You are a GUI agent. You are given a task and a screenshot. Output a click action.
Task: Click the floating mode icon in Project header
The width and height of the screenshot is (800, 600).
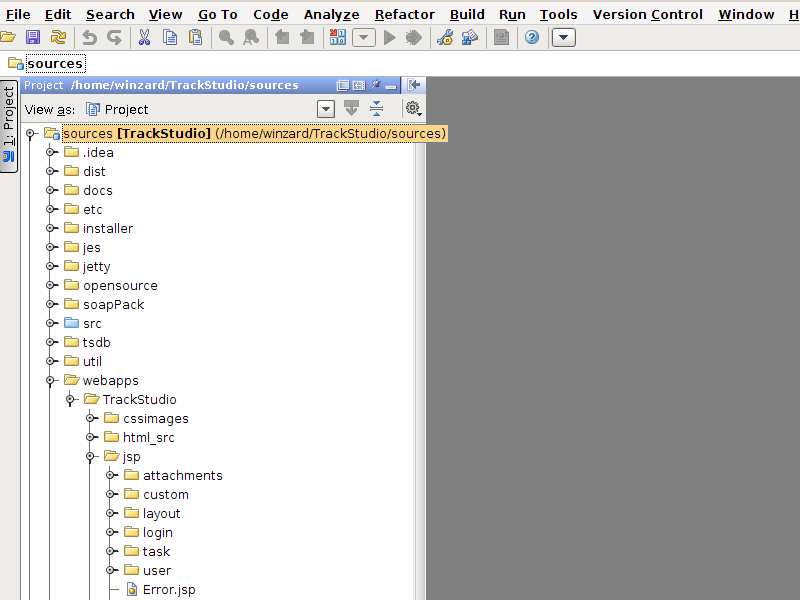click(x=343, y=85)
